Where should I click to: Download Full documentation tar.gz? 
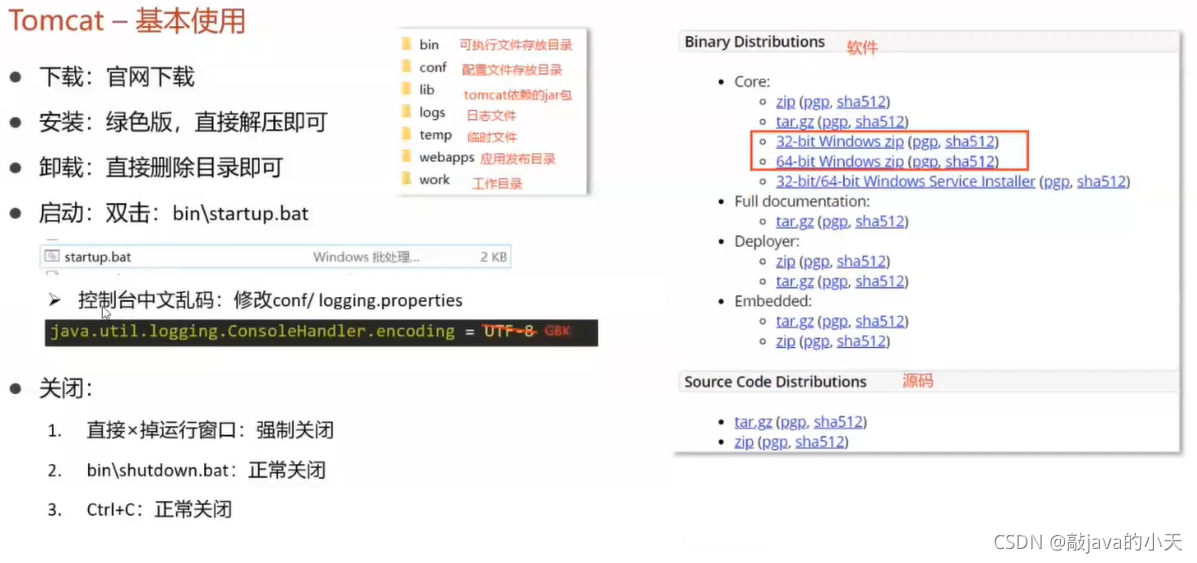tap(795, 222)
